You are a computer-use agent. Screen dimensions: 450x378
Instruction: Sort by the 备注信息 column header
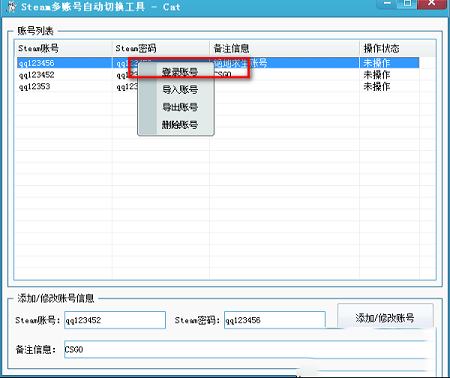[x=285, y=49]
